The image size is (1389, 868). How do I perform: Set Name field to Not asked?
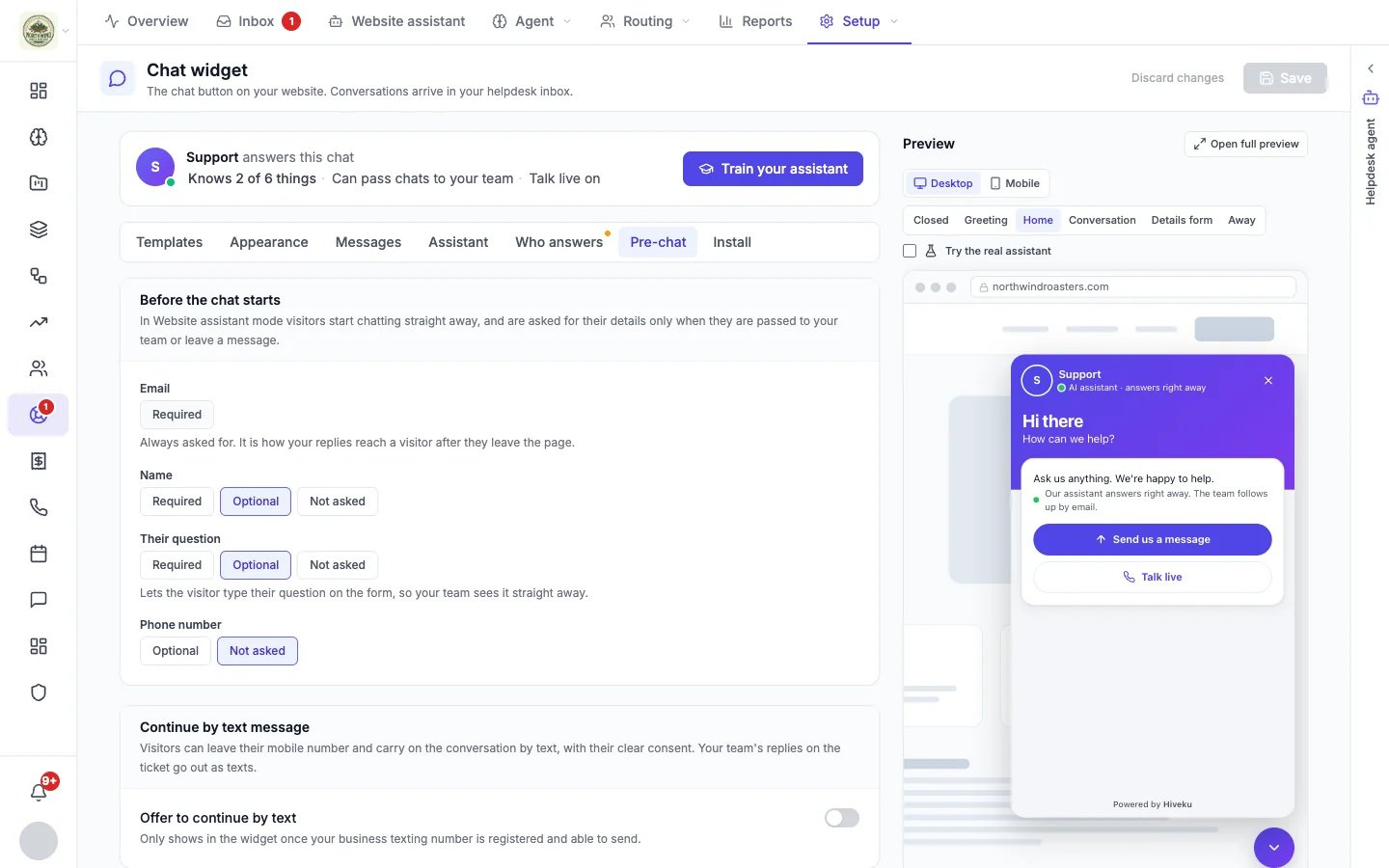click(338, 502)
